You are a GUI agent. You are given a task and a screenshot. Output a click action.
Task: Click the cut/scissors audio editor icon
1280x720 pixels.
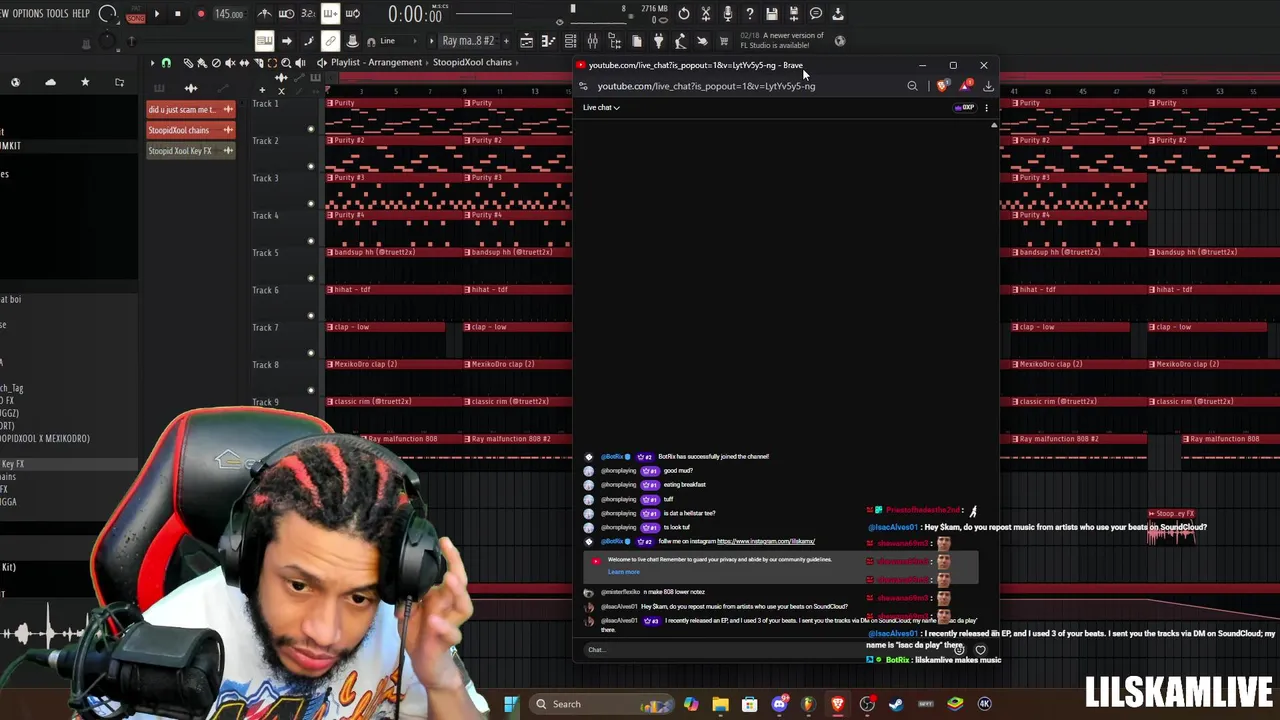(706, 14)
